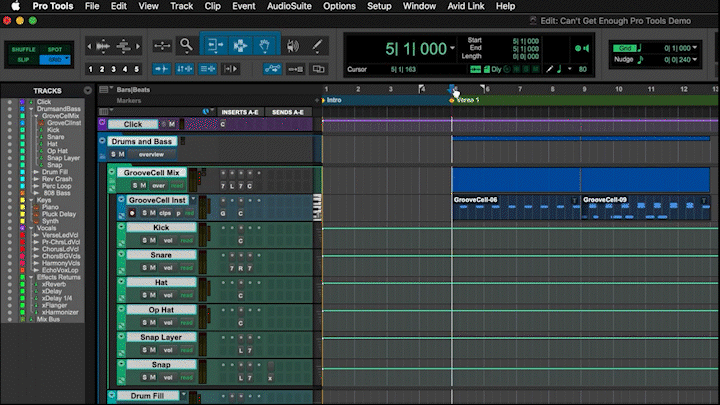The height and width of the screenshot is (405, 720).
Task: Open the AudioSuite menu
Action: click(x=288, y=6)
